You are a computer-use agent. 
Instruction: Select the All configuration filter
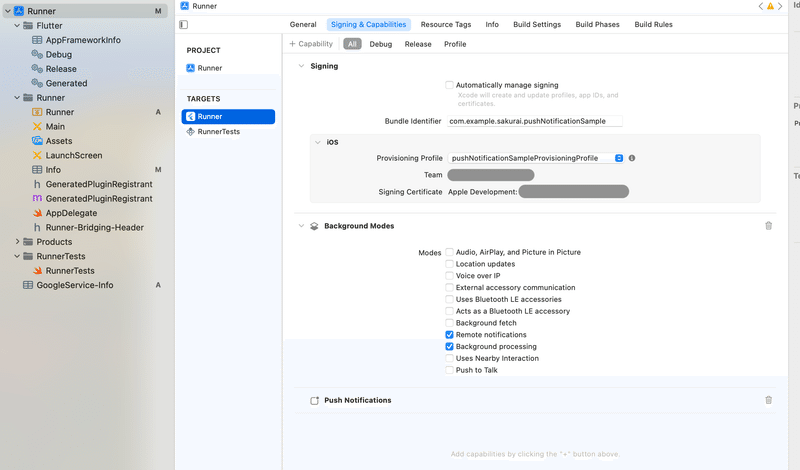[352, 44]
